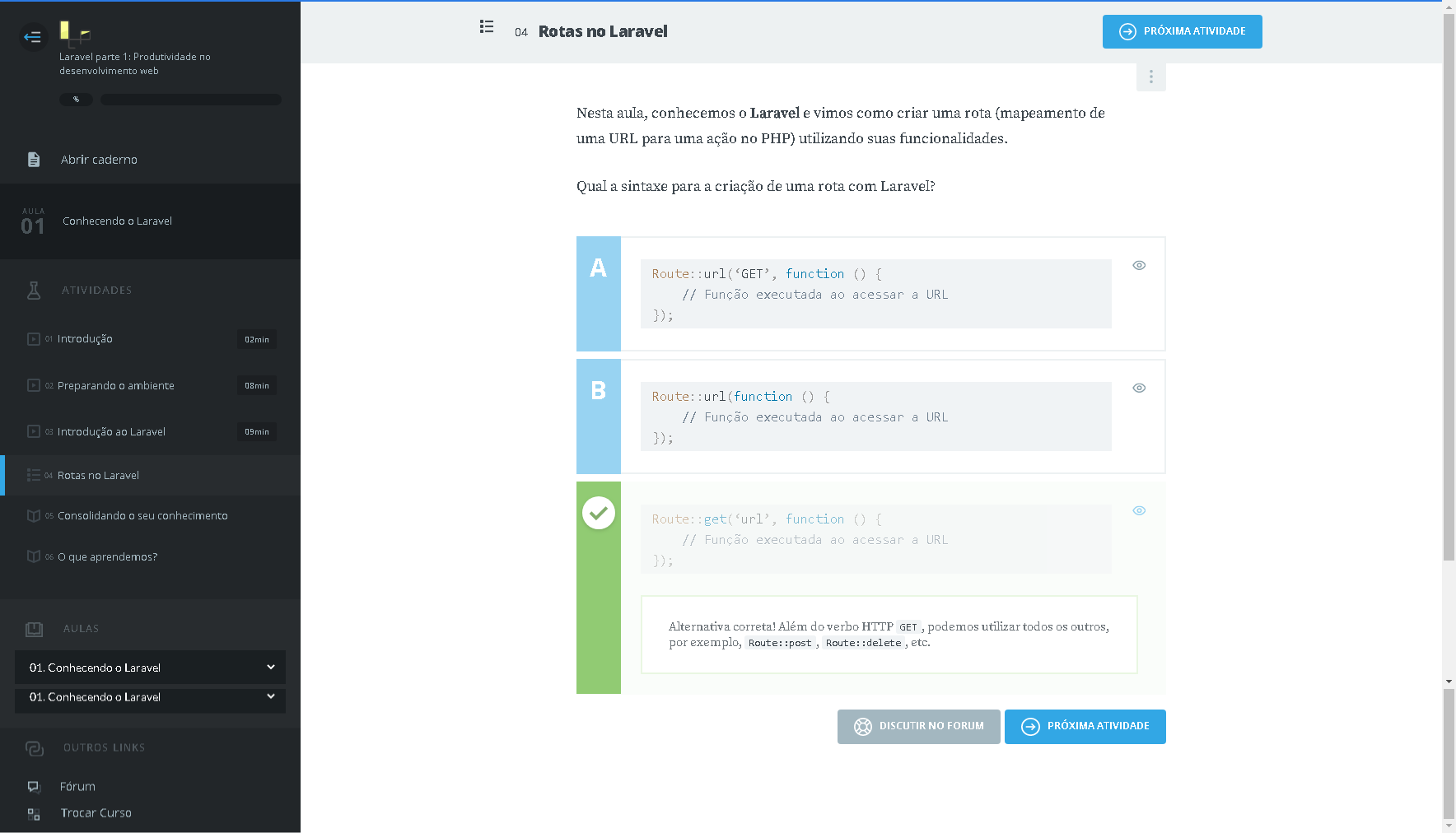Click the Atividades flask icon
Viewport: 1456px width, 833px height.
click(34, 291)
